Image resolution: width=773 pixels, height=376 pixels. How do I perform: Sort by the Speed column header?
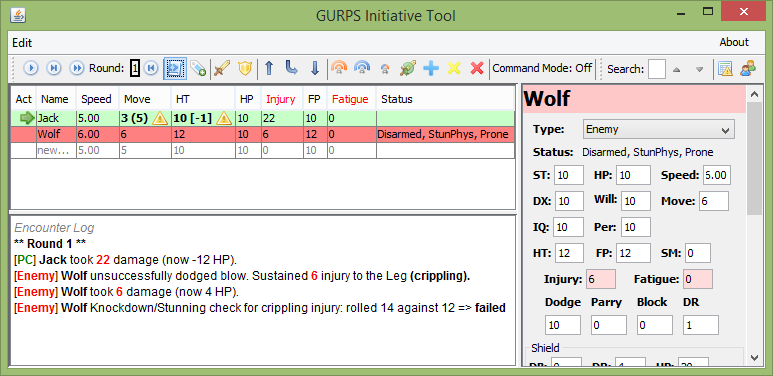point(97,99)
